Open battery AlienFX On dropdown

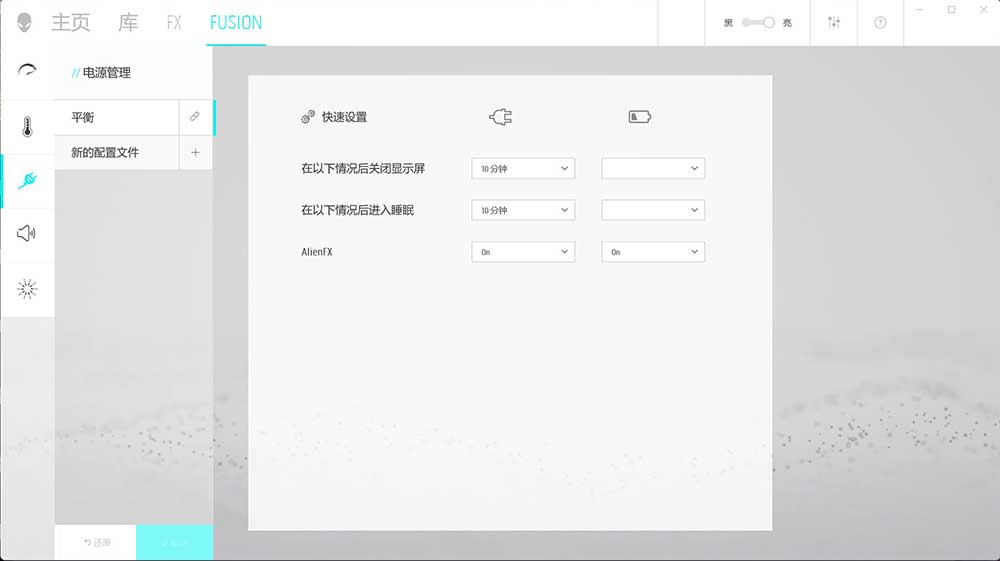653,252
